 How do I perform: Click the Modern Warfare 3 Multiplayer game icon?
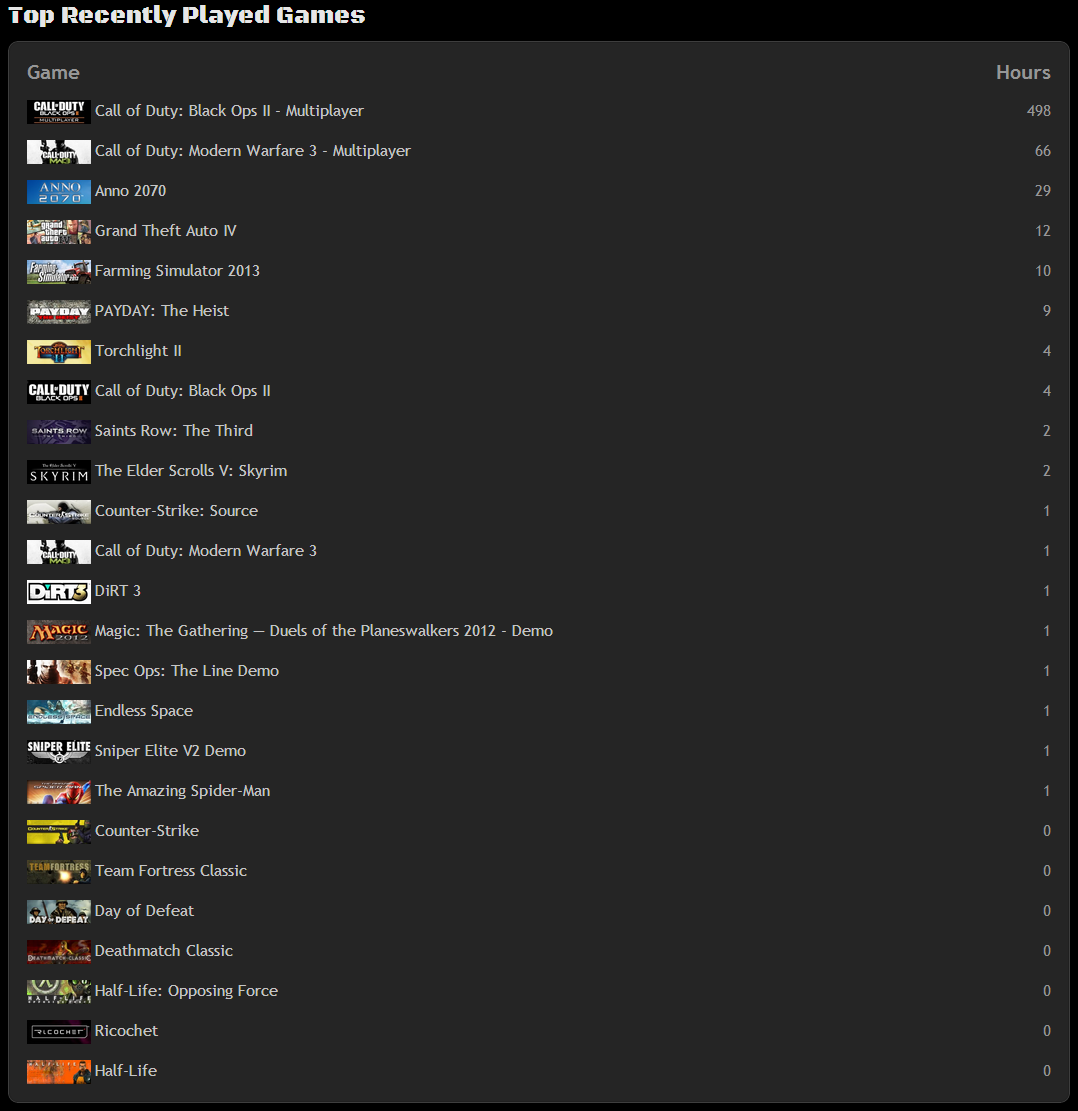pyautogui.click(x=59, y=152)
